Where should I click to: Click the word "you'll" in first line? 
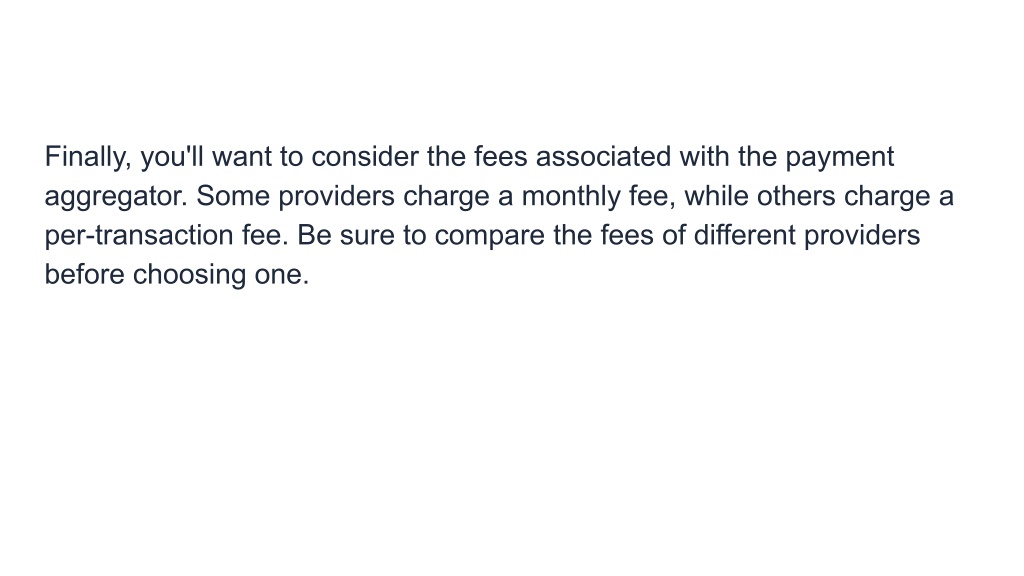pos(172,159)
